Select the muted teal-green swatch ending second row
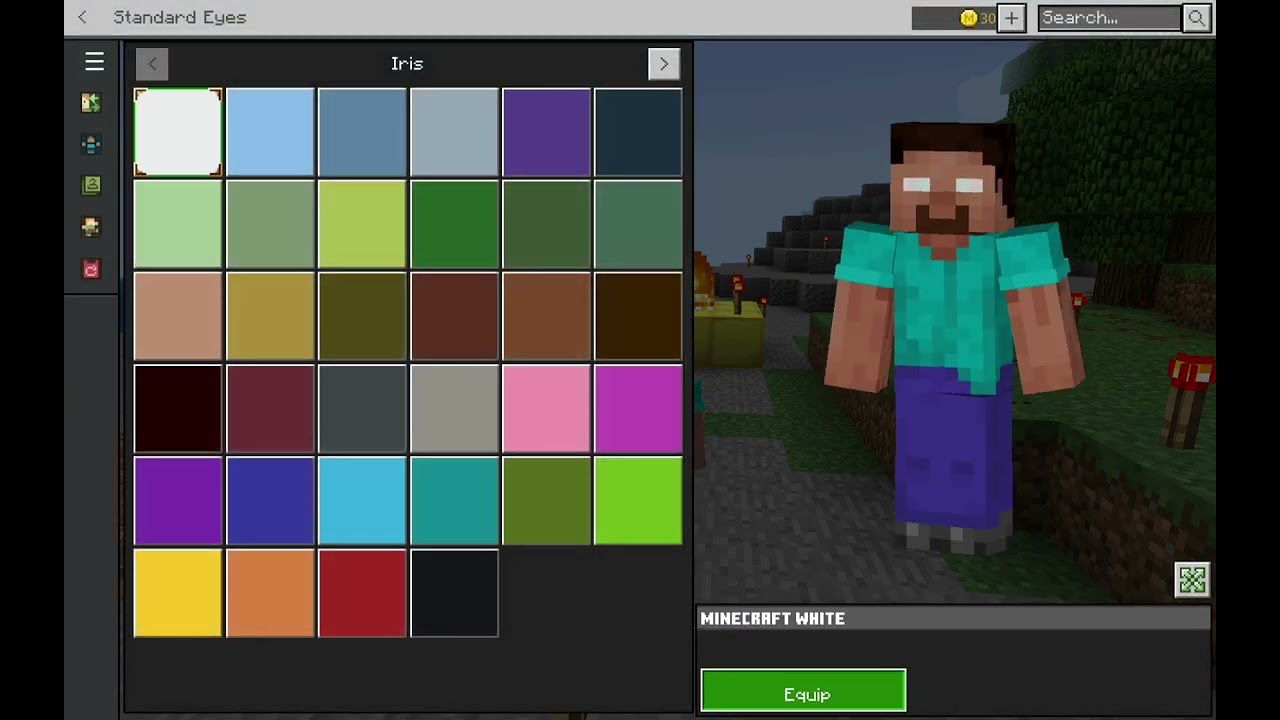Screen dimensions: 1280x720 pyautogui.click(x=638, y=224)
